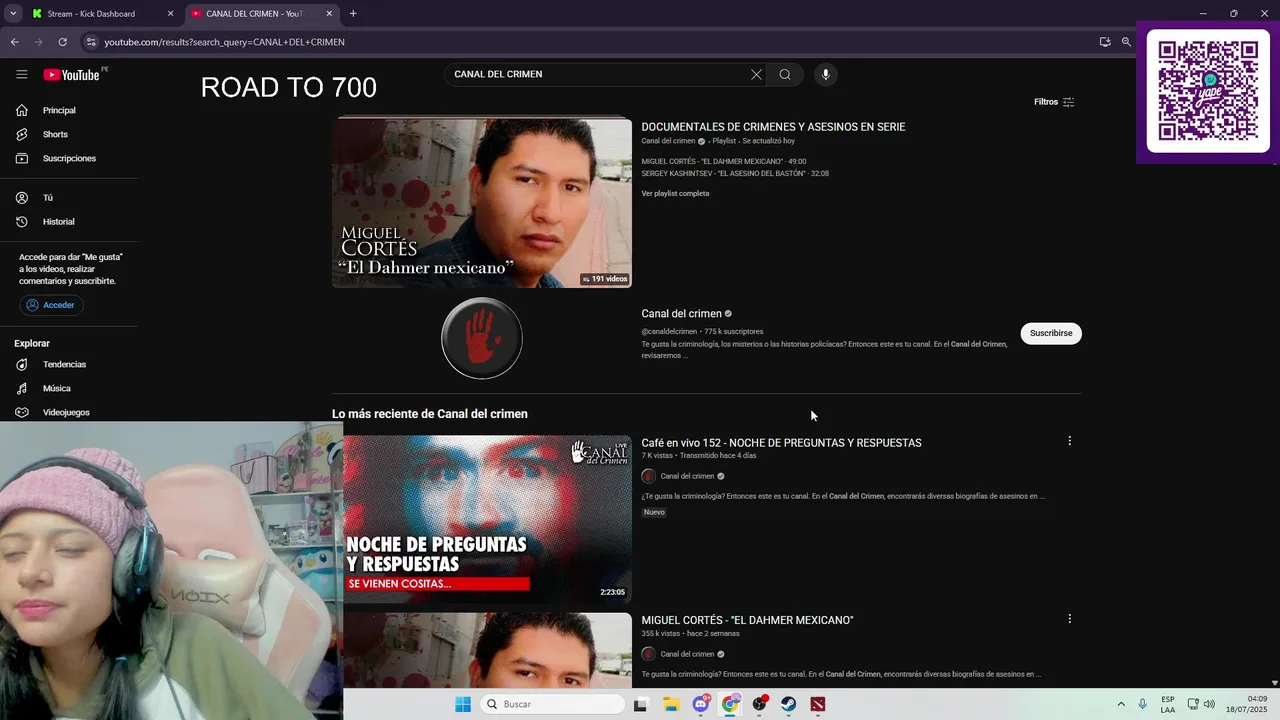Click the taskbar Buscar search box
Viewport: 1280px width, 720px height.
pyautogui.click(x=552, y=704)
